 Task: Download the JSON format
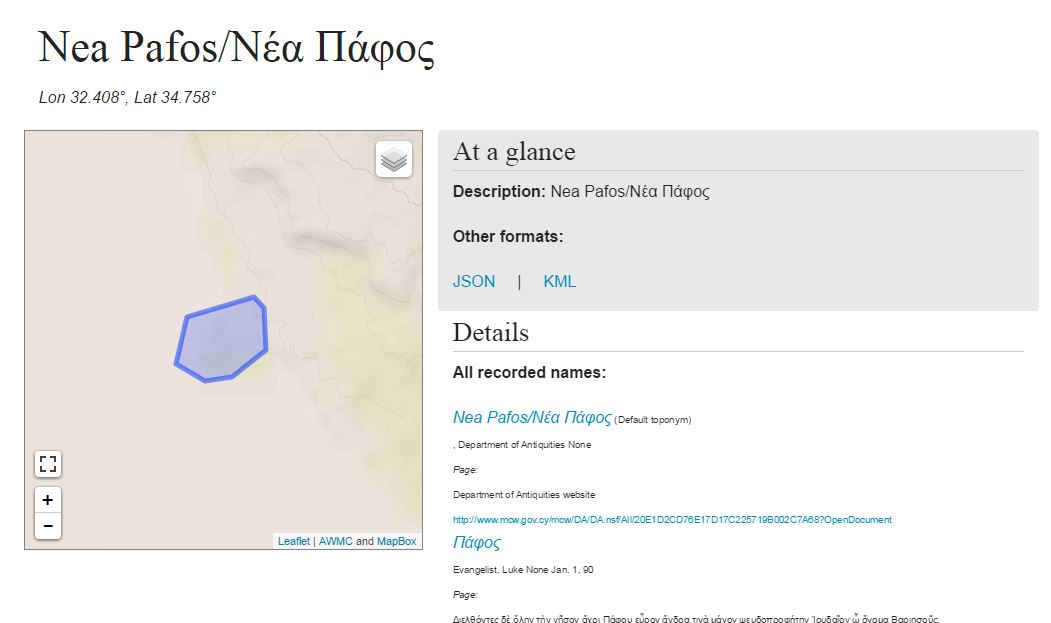pyautogui.click(x=474, y=281)
